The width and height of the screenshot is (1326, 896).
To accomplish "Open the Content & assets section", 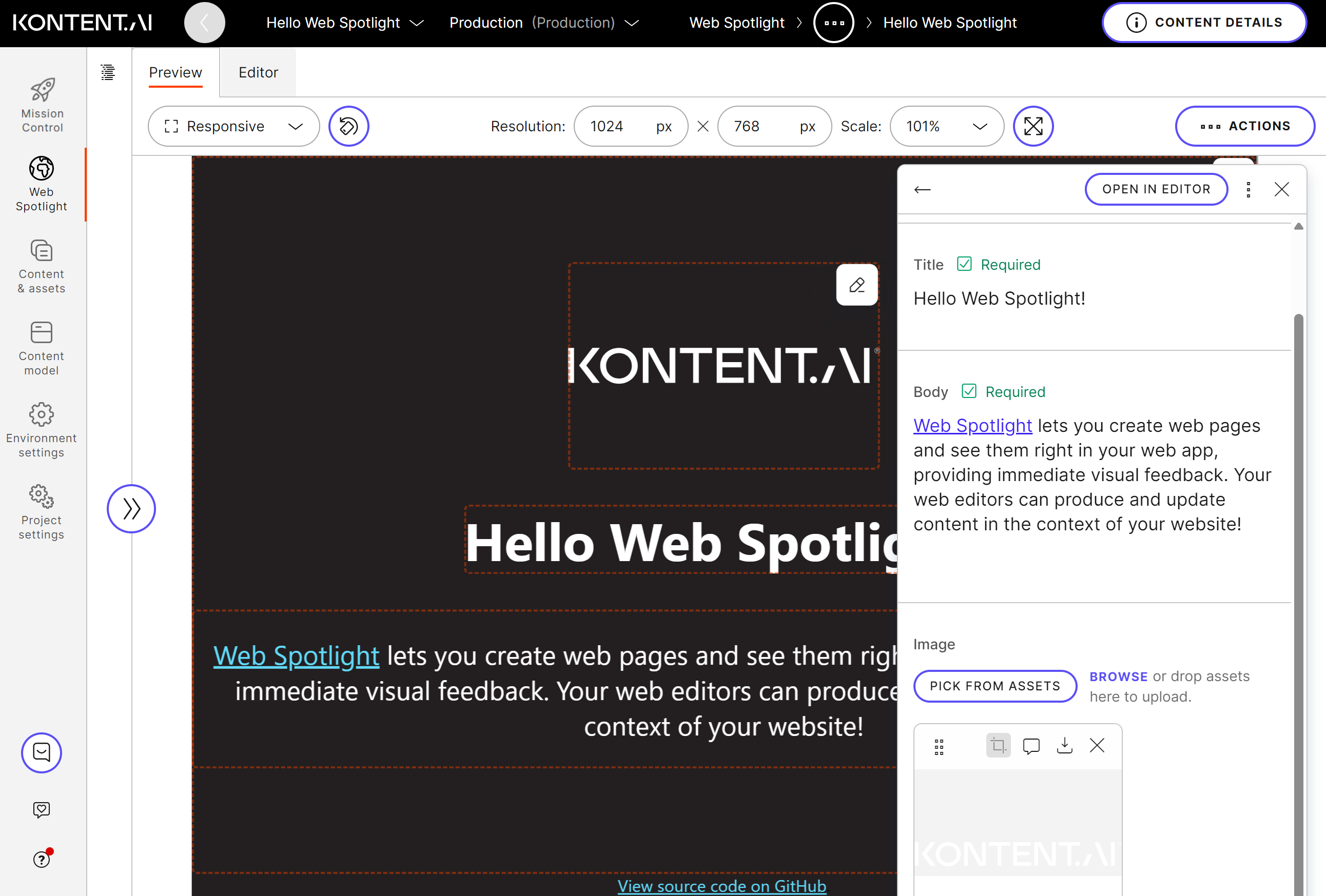I will tap(41, 267).
